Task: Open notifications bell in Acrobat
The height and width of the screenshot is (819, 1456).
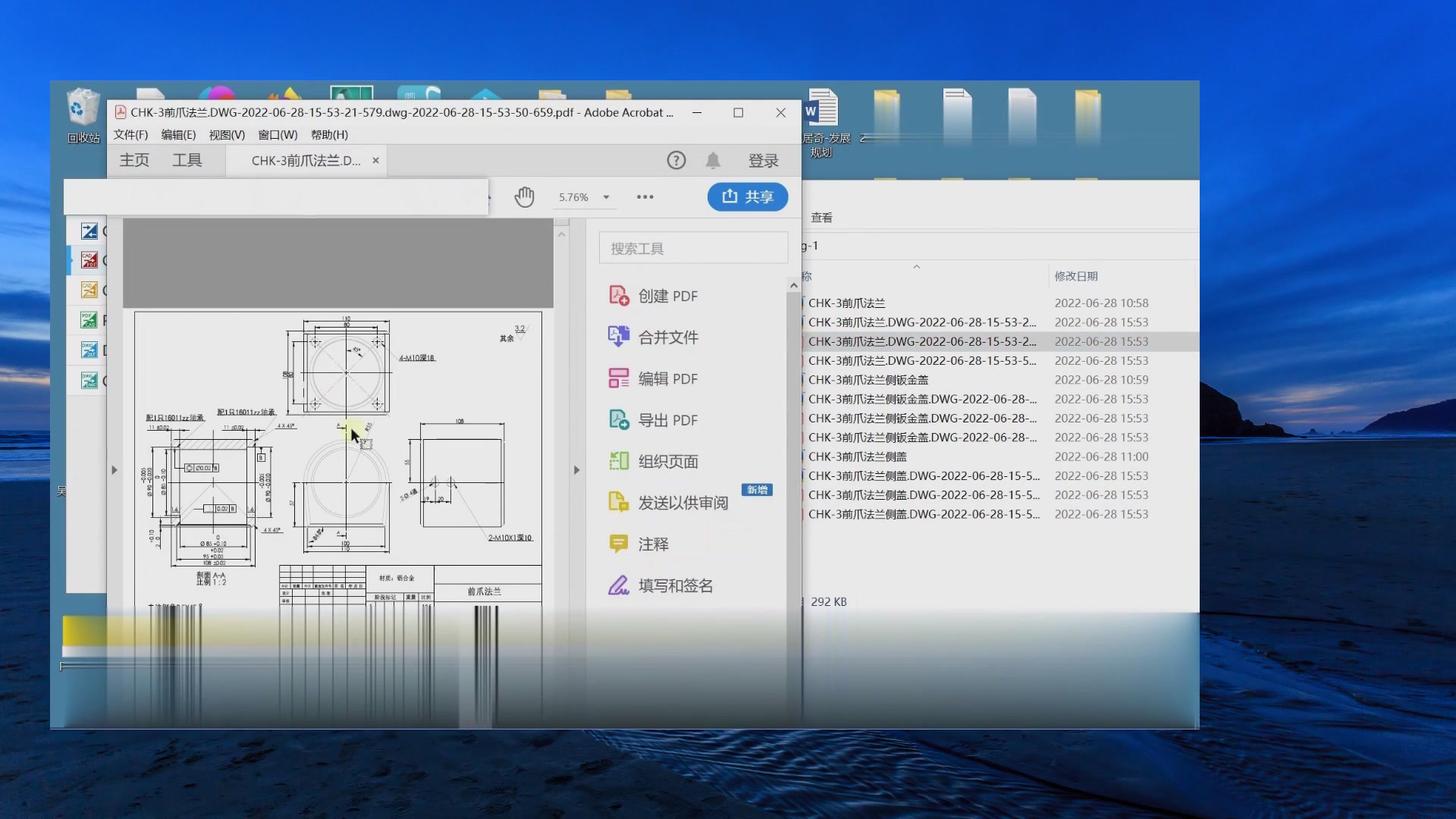Action: 713,160
